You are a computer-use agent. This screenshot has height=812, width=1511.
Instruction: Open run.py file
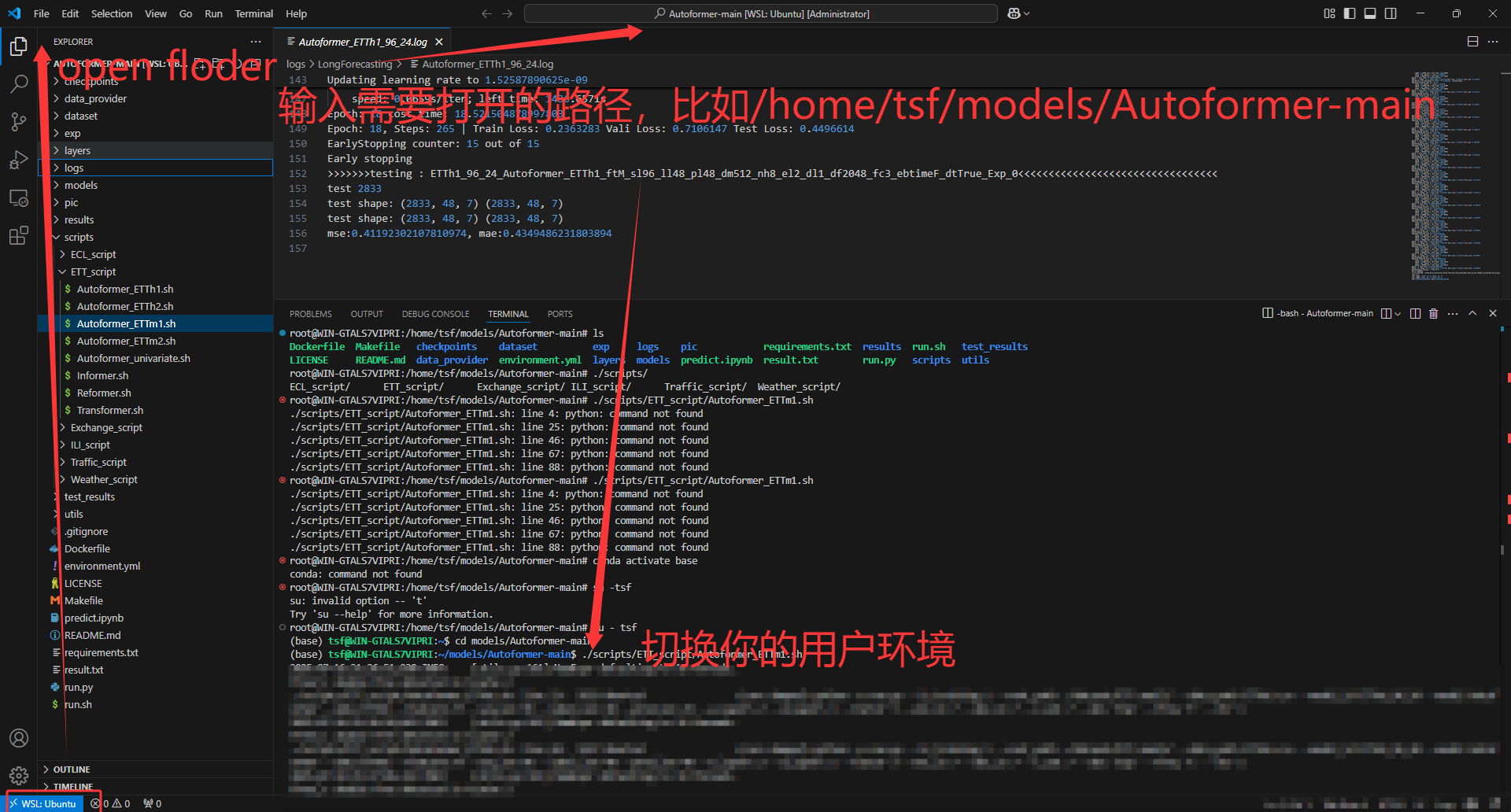coord(155,687)
